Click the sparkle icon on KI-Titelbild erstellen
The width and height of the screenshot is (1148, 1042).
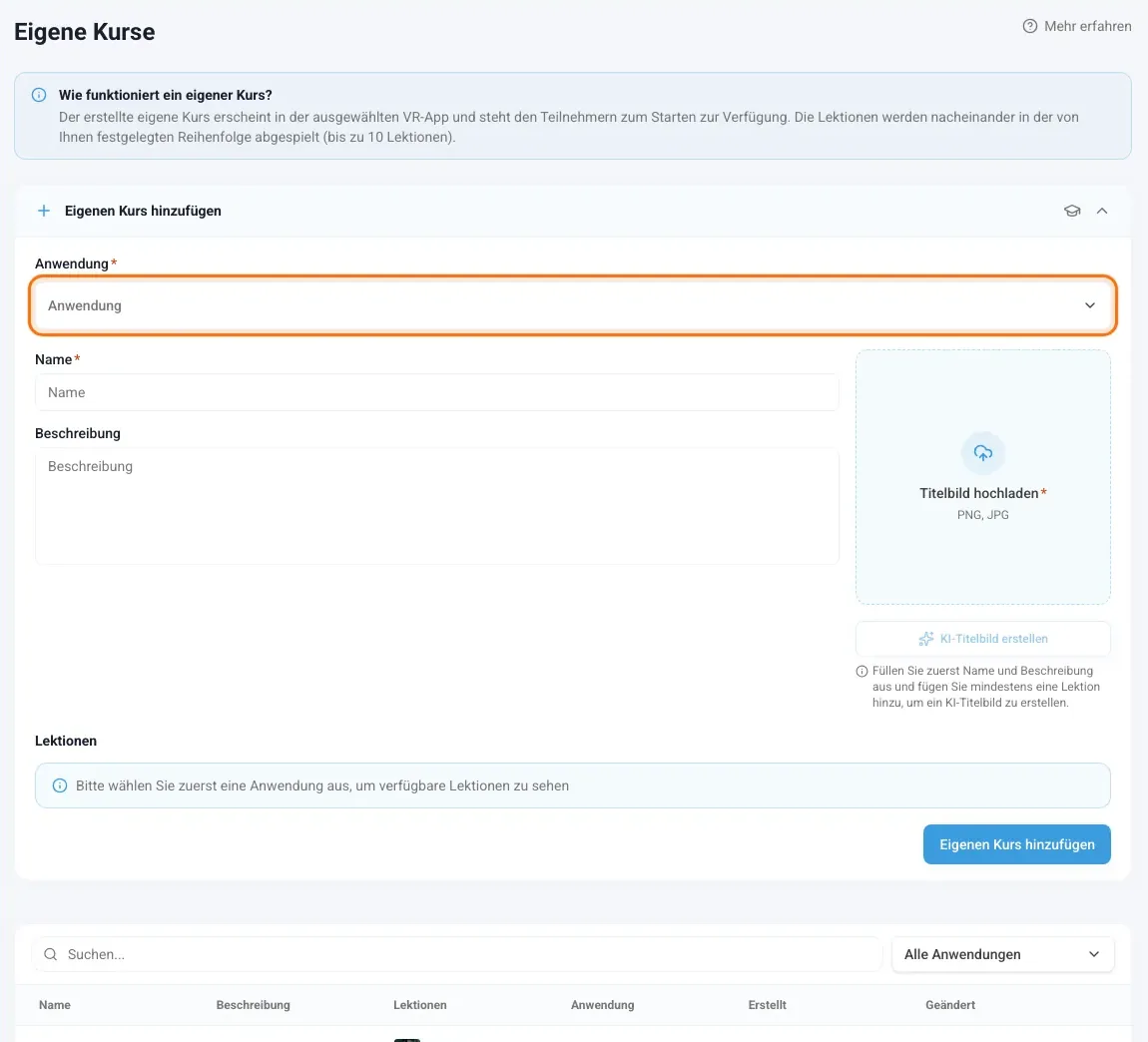926,639
